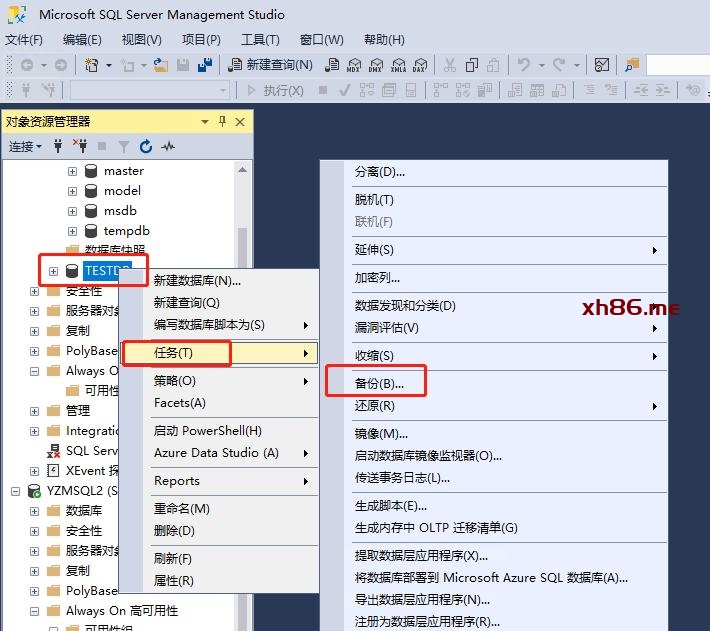
Task: Choose 还原(R) in the submenu
Action: pyautogui.click(x=375, y=406)
